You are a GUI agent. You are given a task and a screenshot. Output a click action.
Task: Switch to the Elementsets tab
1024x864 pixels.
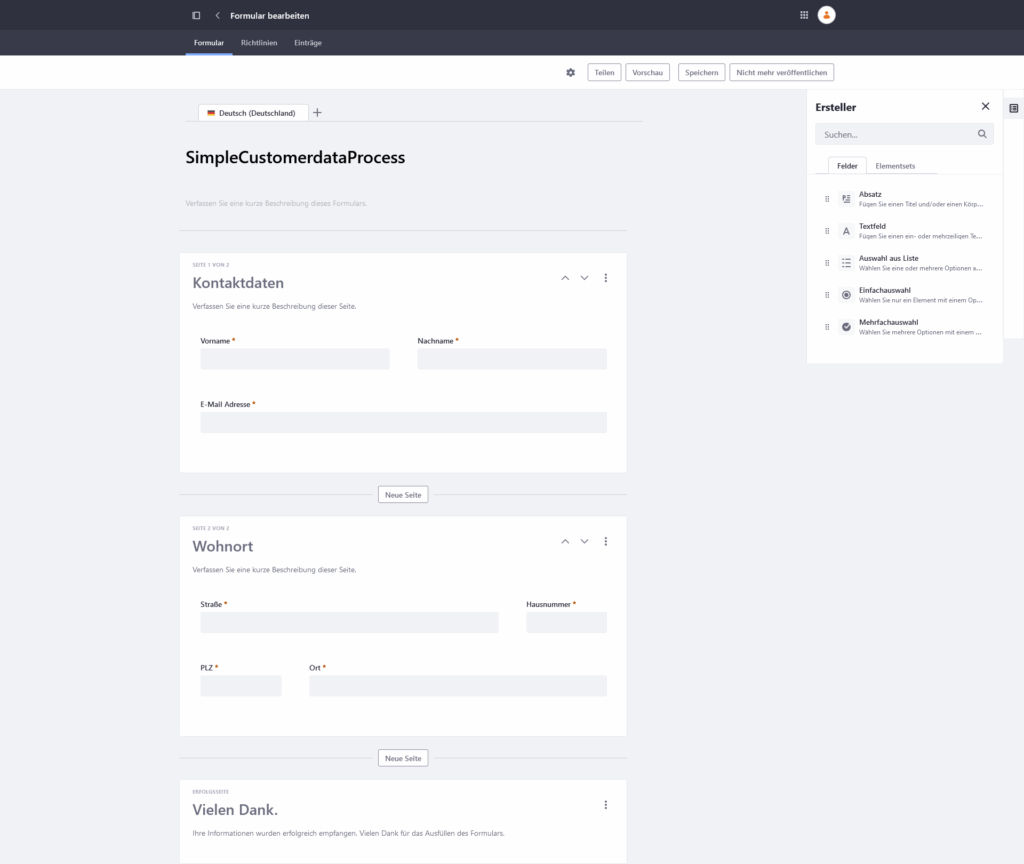pyautogui.click(x=895, y=166)
